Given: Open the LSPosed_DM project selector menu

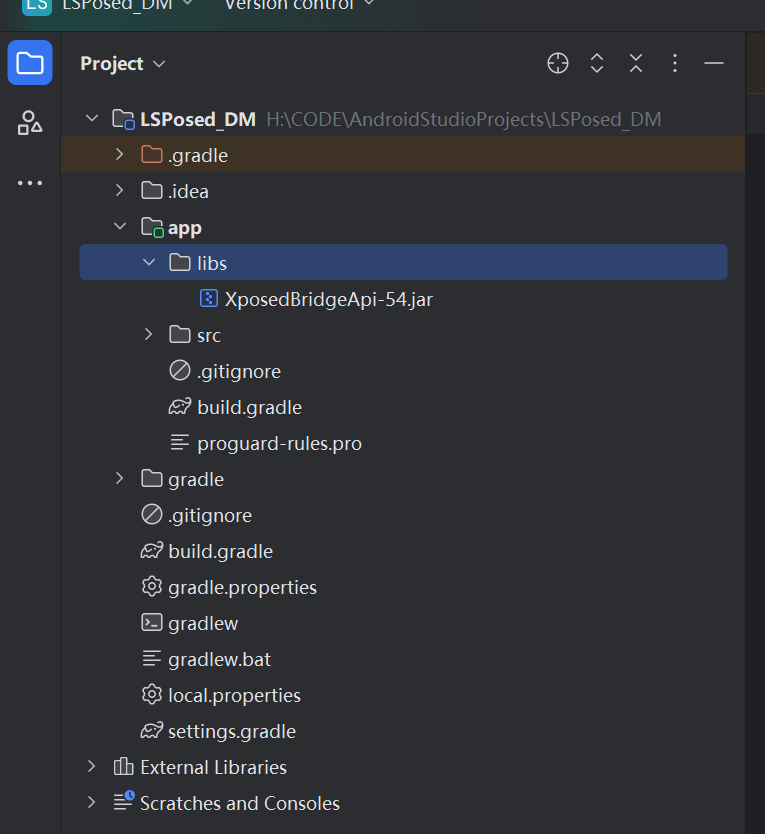Looking at the screenshot, I should point(127,5).
